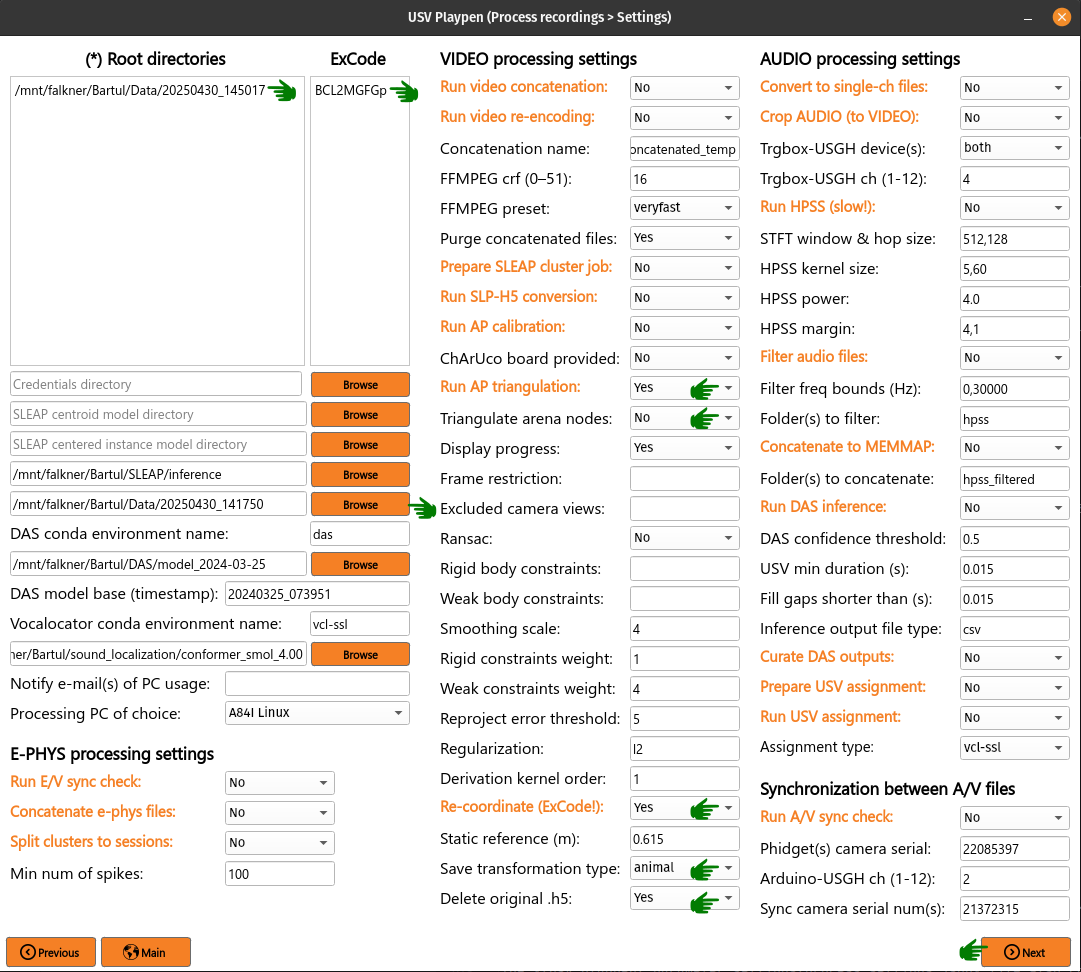Open Run HPSS (slow!) dropdown
The width and height of the screenshot is (1081, 972).
coord(1014,207)
